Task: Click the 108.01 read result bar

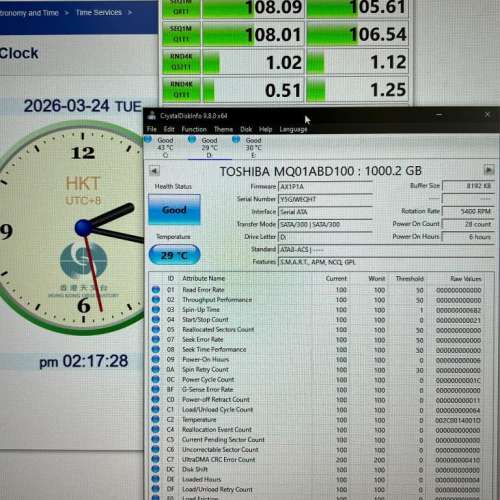Action: point(253,34)
